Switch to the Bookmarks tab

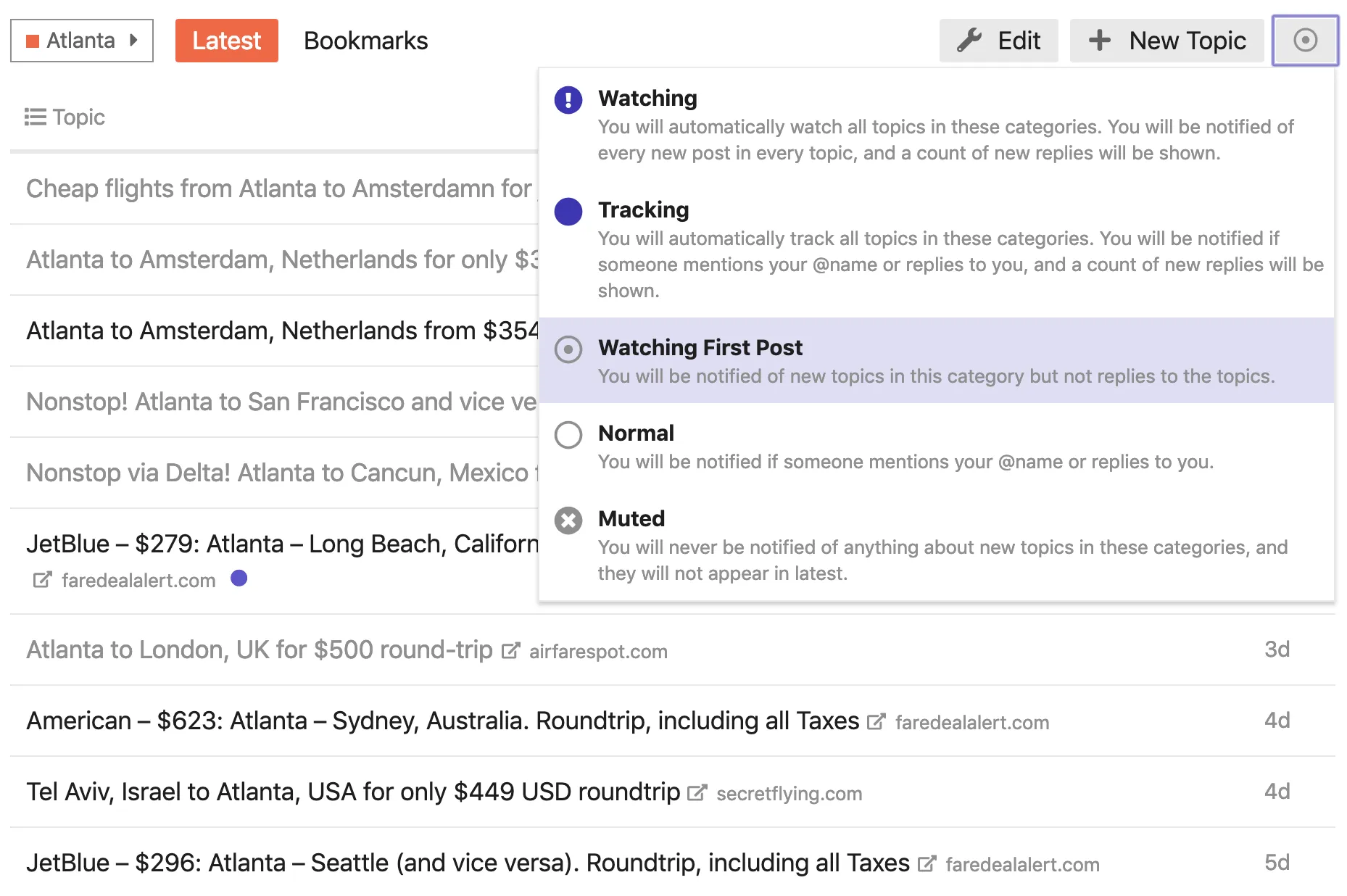pos(365,41)
